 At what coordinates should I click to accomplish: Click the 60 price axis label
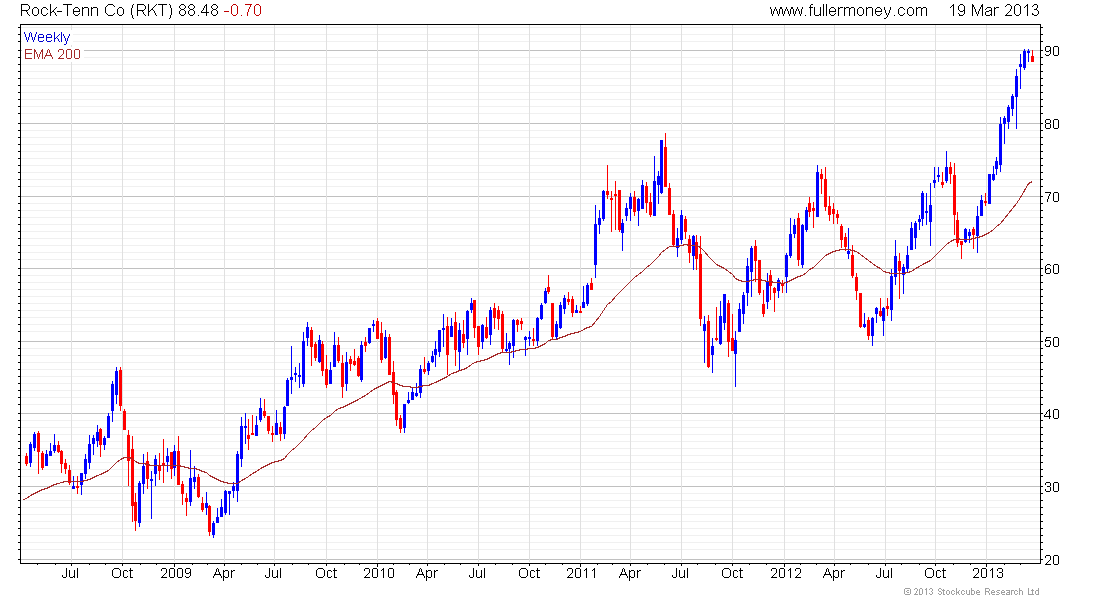click(x=1052, y=269)
